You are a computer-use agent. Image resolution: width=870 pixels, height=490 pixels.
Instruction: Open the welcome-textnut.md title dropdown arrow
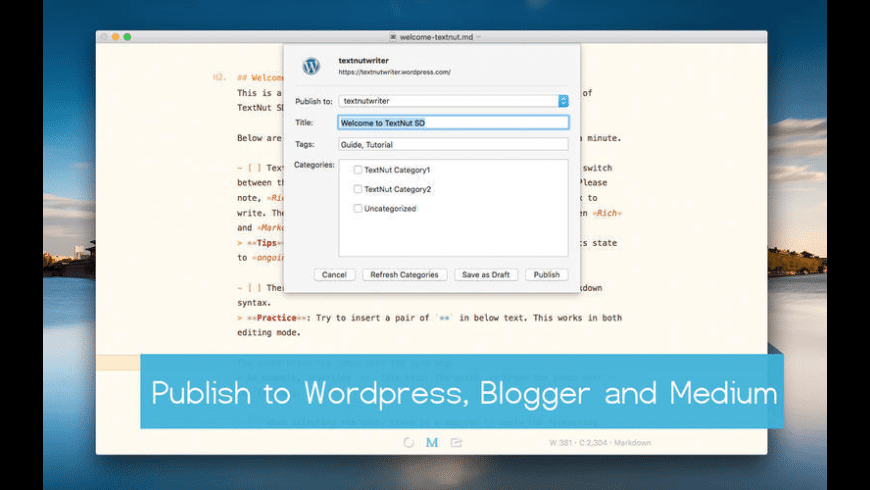[478, 37]
